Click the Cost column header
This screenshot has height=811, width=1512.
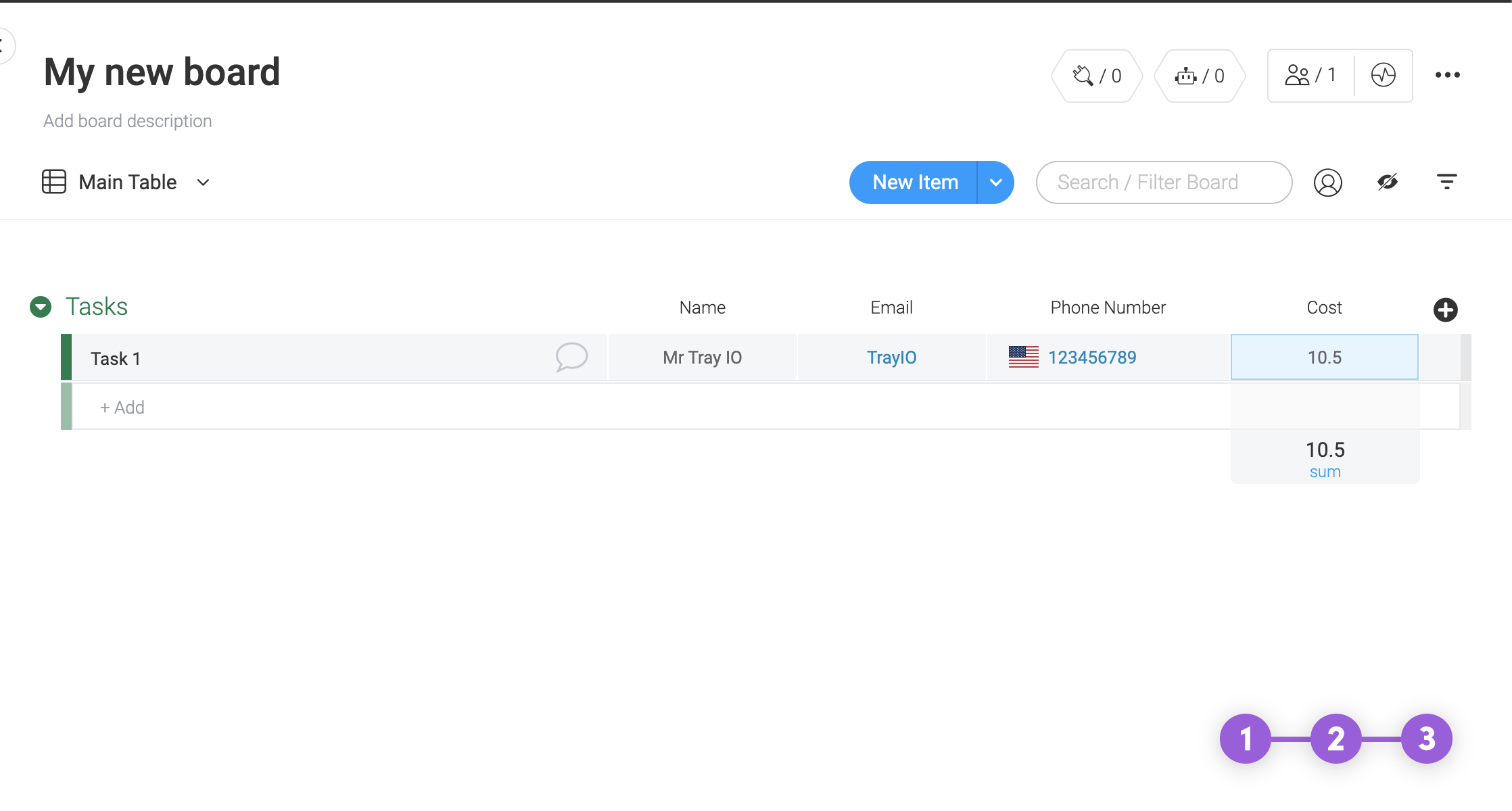[1323, 308]
